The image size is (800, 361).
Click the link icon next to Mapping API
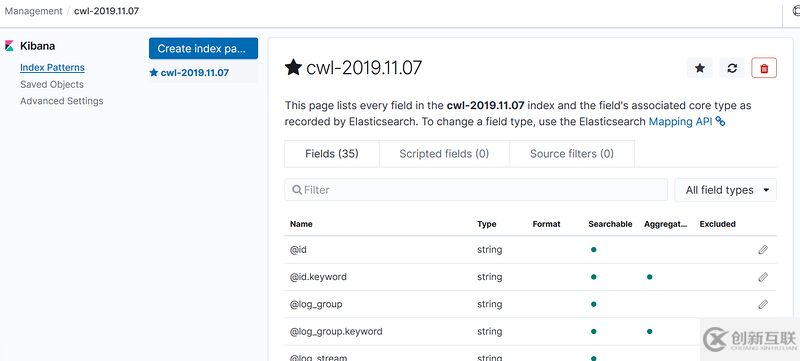click(x=720, y=122)
